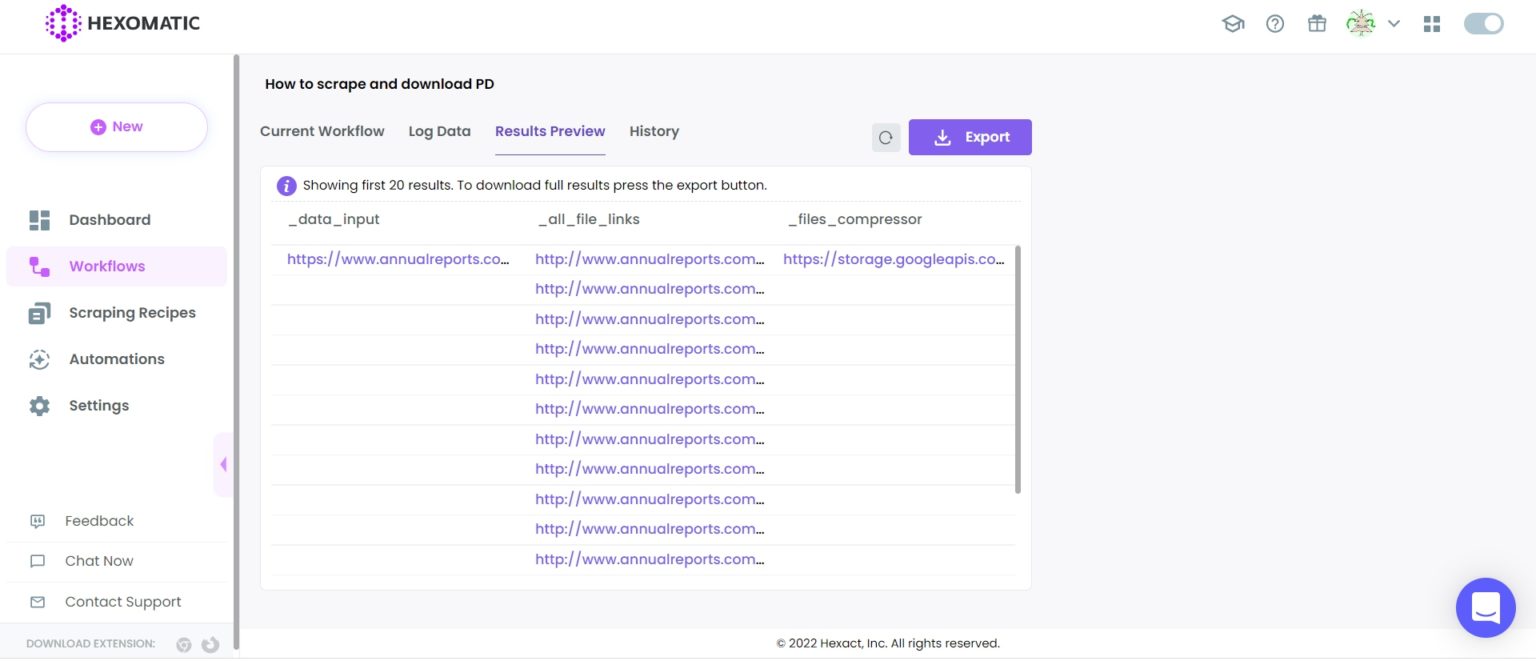The image size is (1536, 661).
Task: Click the info icon beside results notice
Action: pos(286,186)
